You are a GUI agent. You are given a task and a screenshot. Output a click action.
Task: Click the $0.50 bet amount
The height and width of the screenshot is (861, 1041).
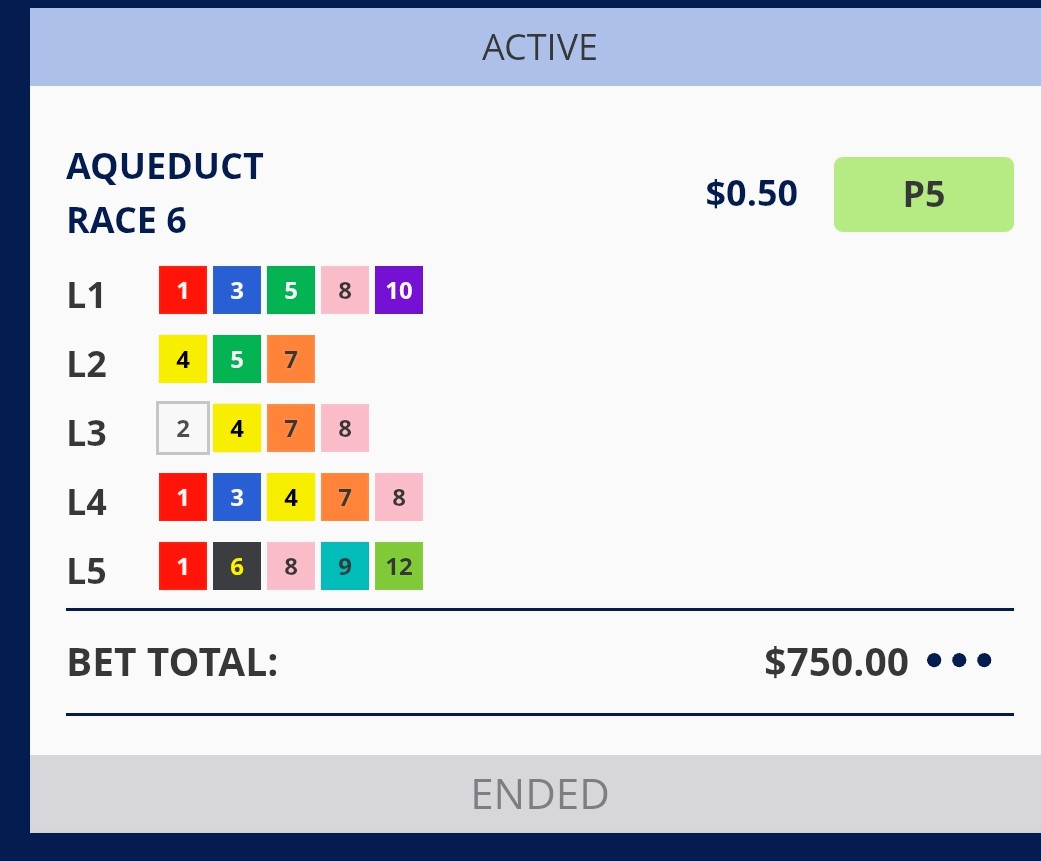(751, 193)
